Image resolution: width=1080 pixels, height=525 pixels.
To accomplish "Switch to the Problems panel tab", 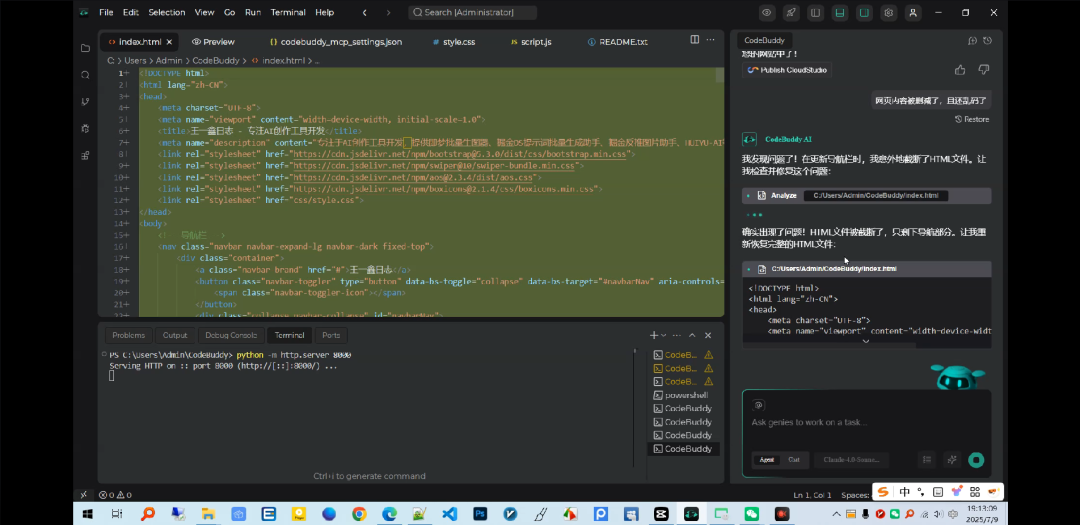I will (129, 336).
